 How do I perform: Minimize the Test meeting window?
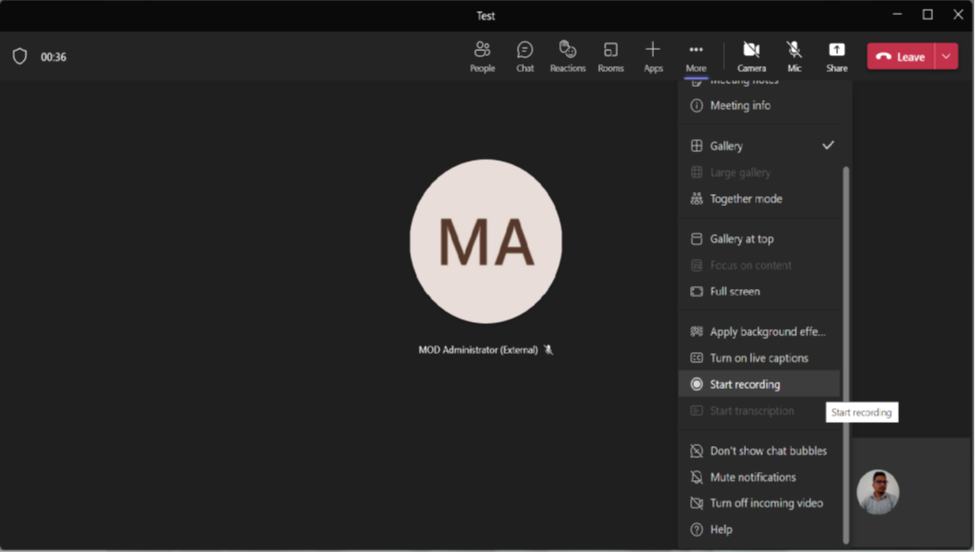tap(897, 14)
